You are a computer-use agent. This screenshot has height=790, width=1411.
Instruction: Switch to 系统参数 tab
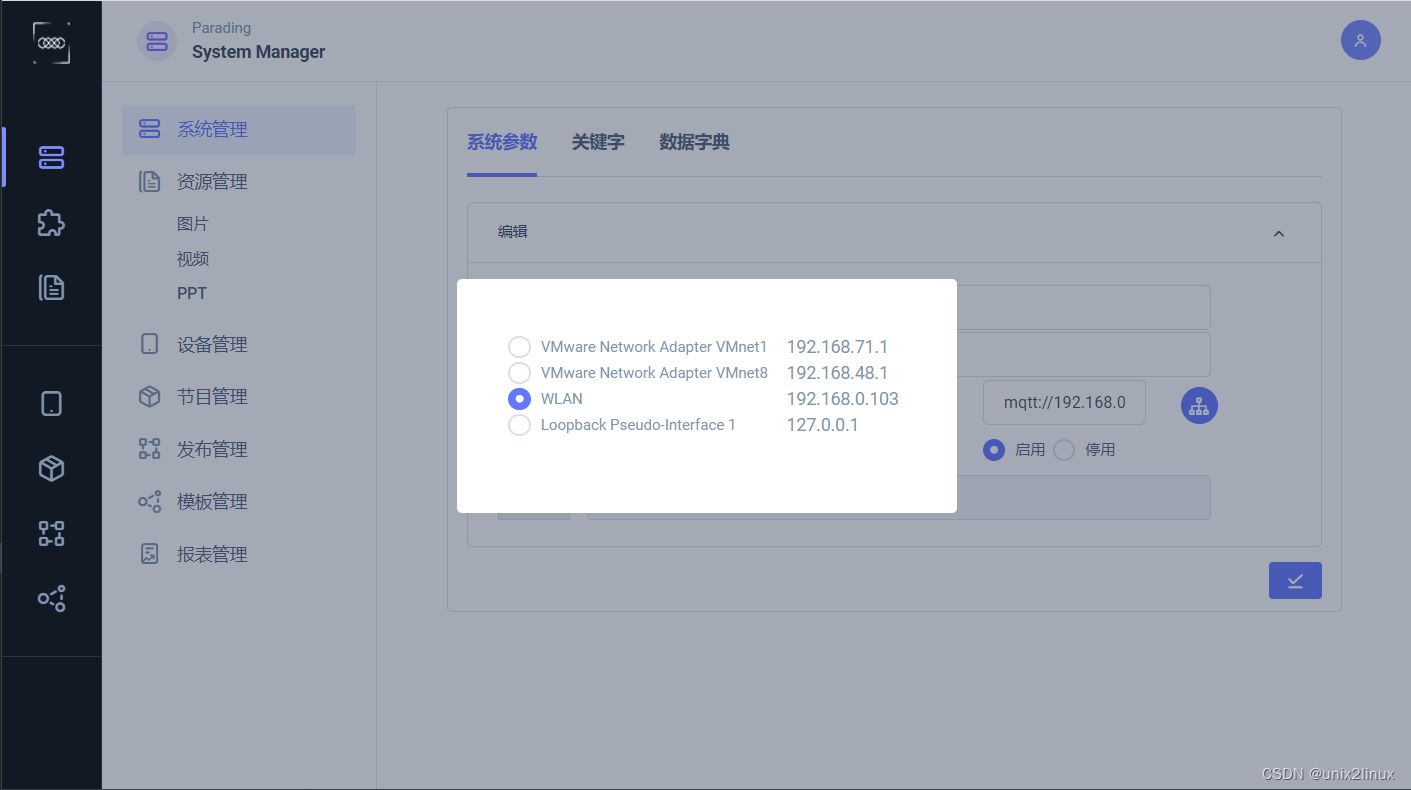click(x=502, y=142)
